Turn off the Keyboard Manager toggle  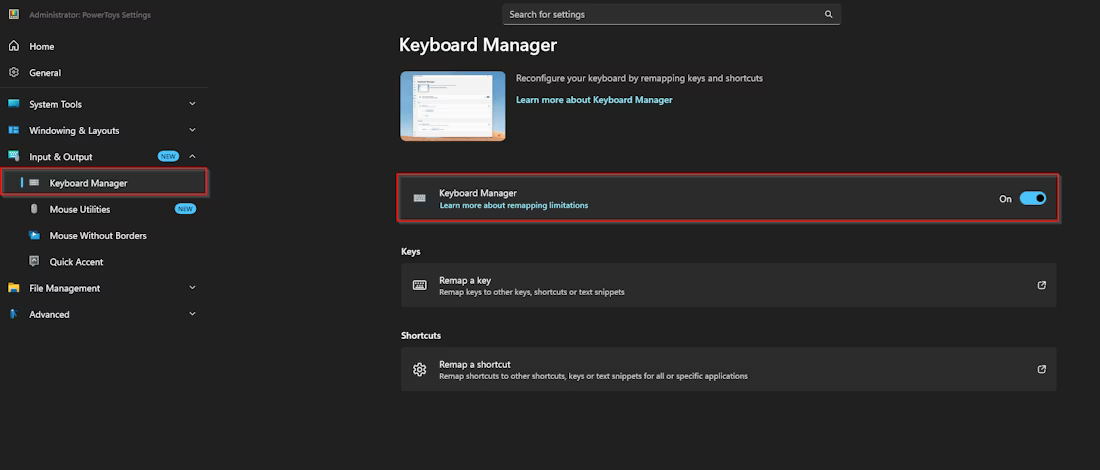pos(1033,199)
